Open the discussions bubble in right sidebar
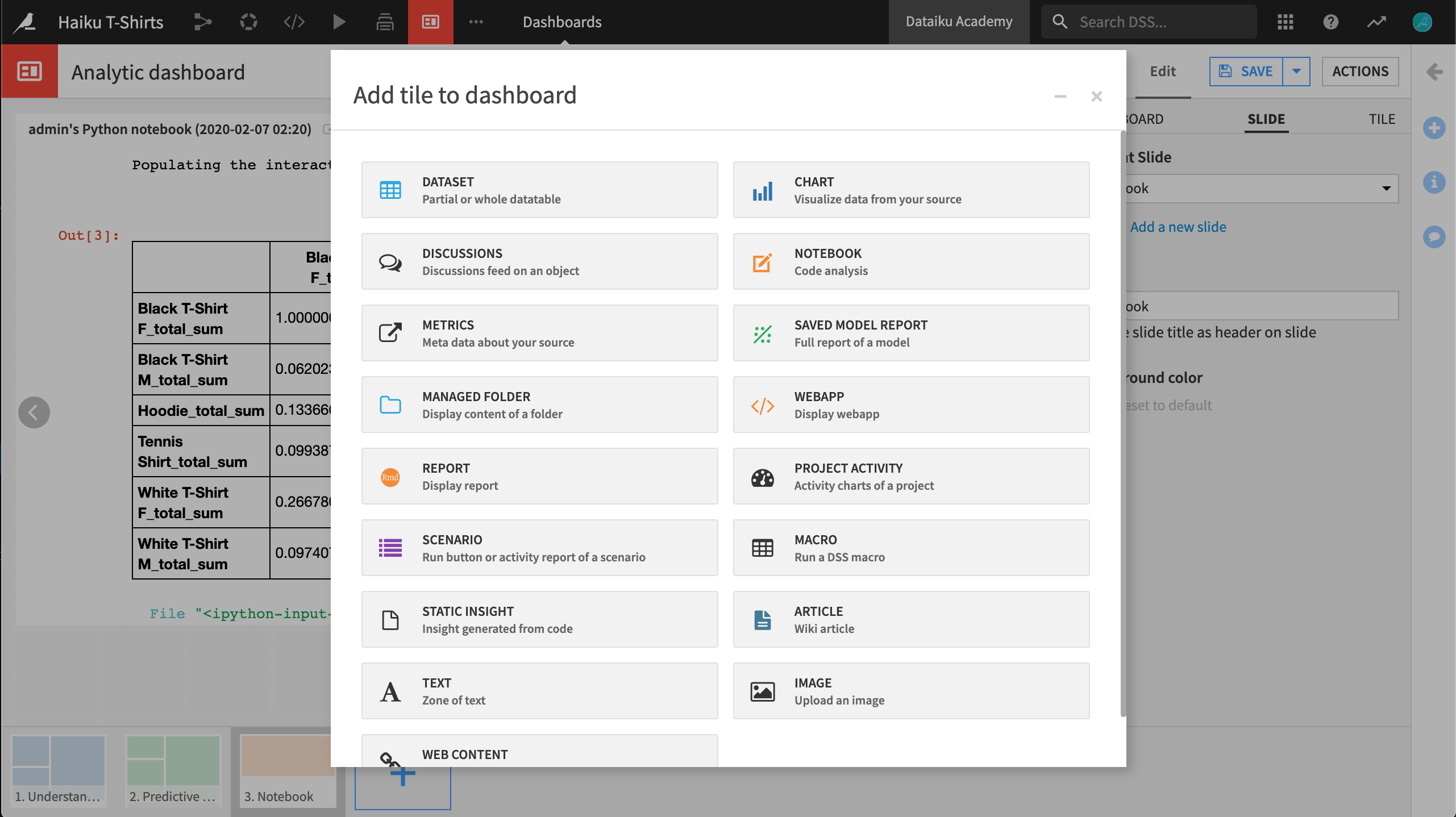 (1434, 236)
